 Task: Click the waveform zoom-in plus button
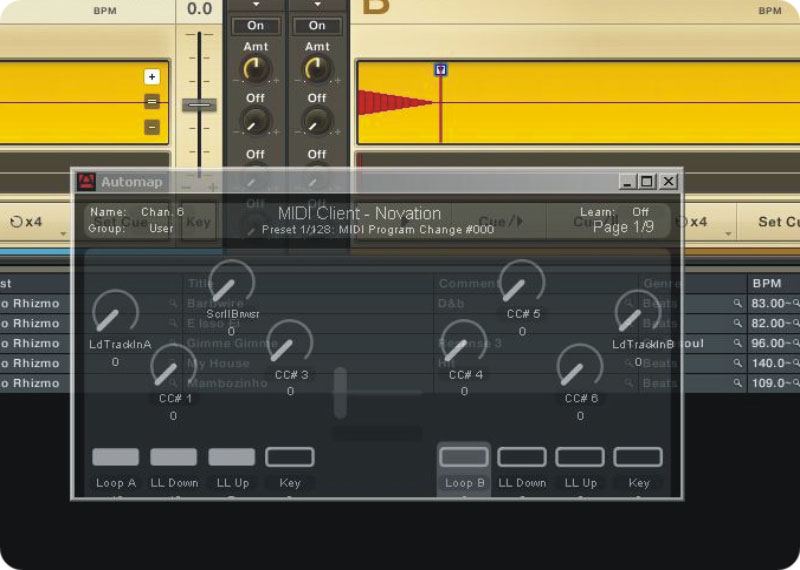(152, 77)
